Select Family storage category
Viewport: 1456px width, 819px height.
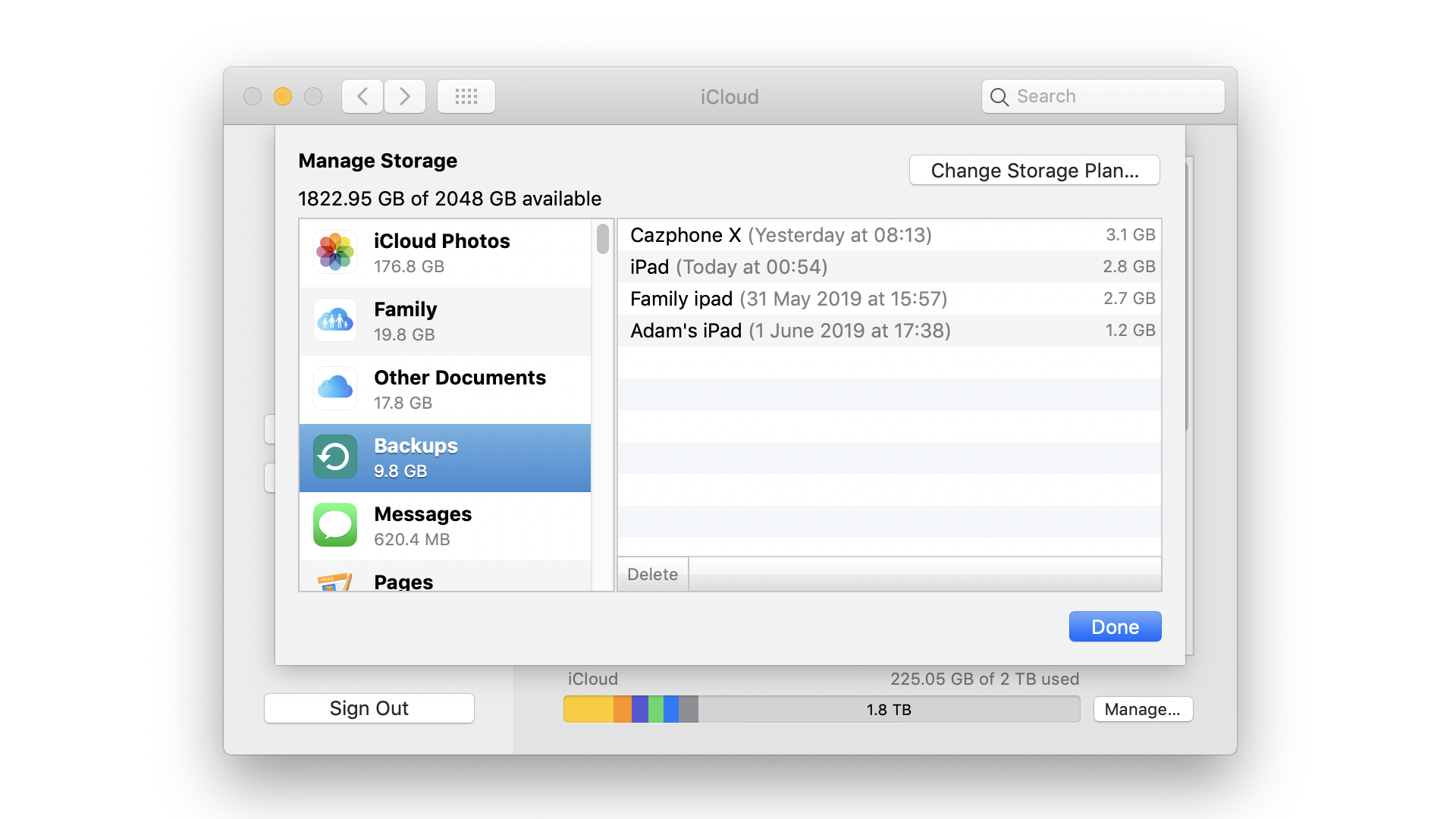click(445, 320)
